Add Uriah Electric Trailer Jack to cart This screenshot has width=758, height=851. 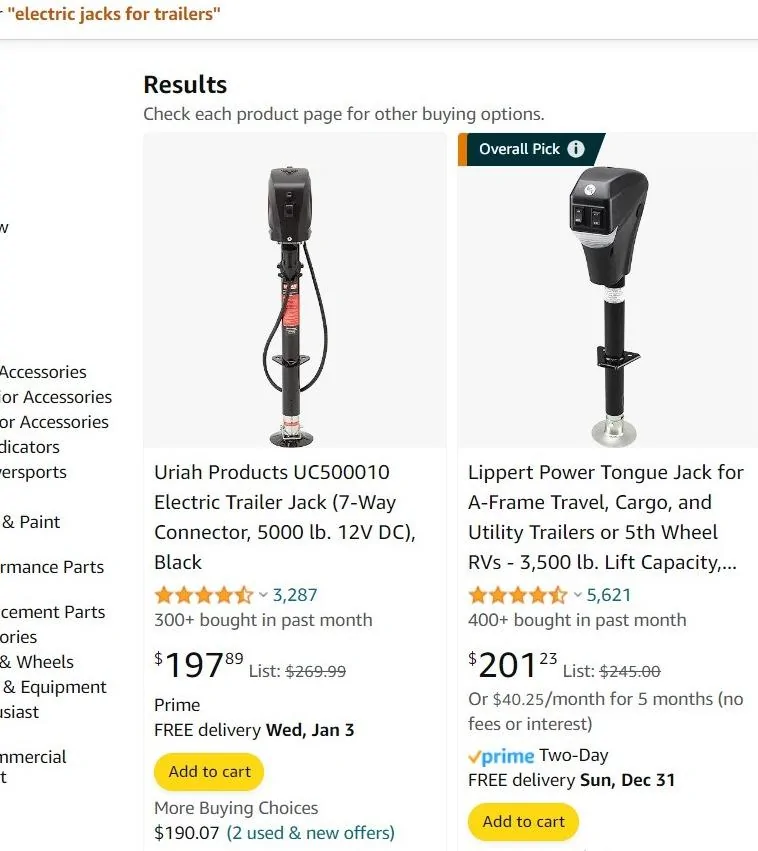(209, 771)
